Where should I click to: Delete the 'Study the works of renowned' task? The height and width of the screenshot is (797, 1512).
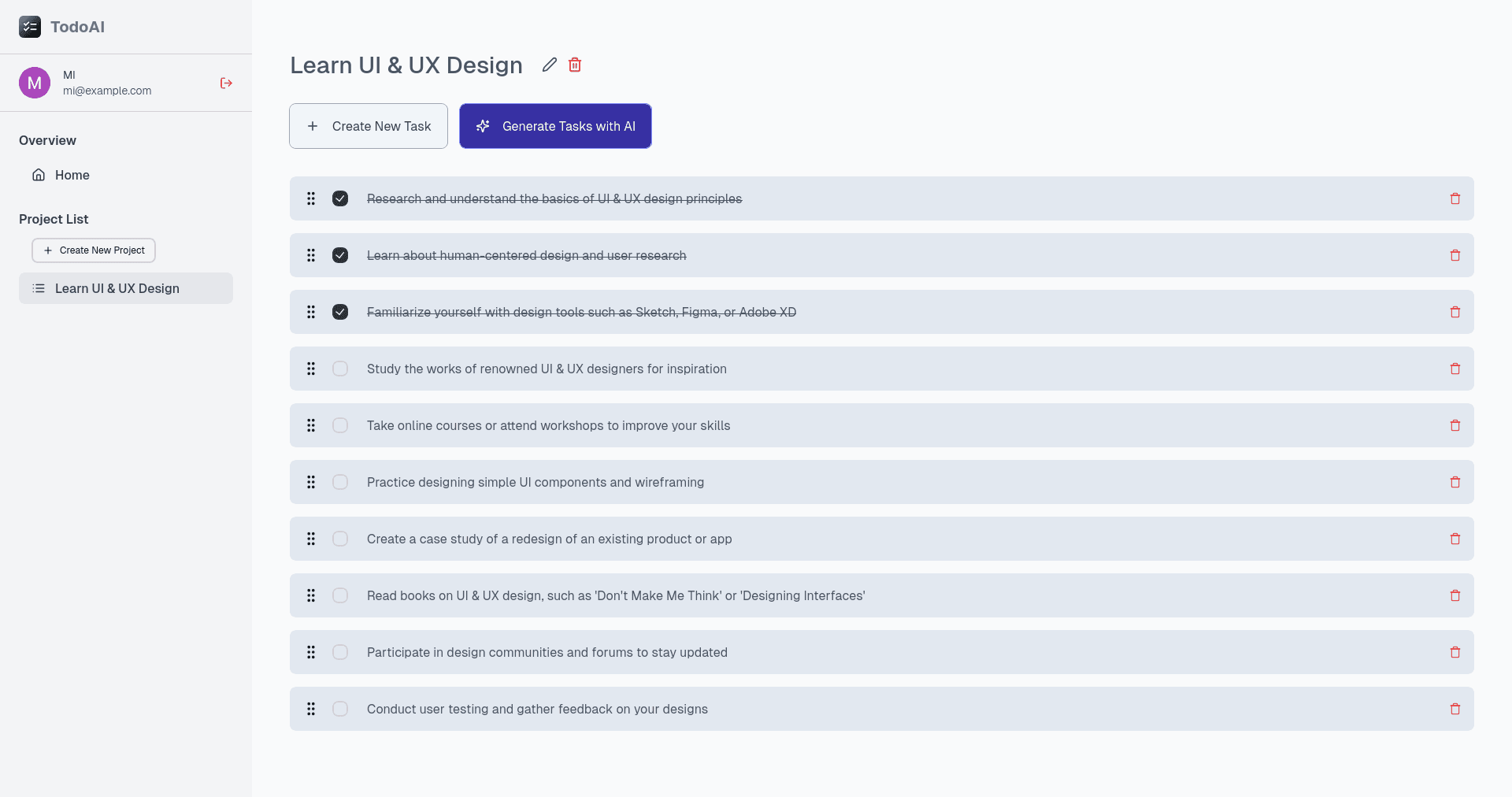pos(1455,369)
